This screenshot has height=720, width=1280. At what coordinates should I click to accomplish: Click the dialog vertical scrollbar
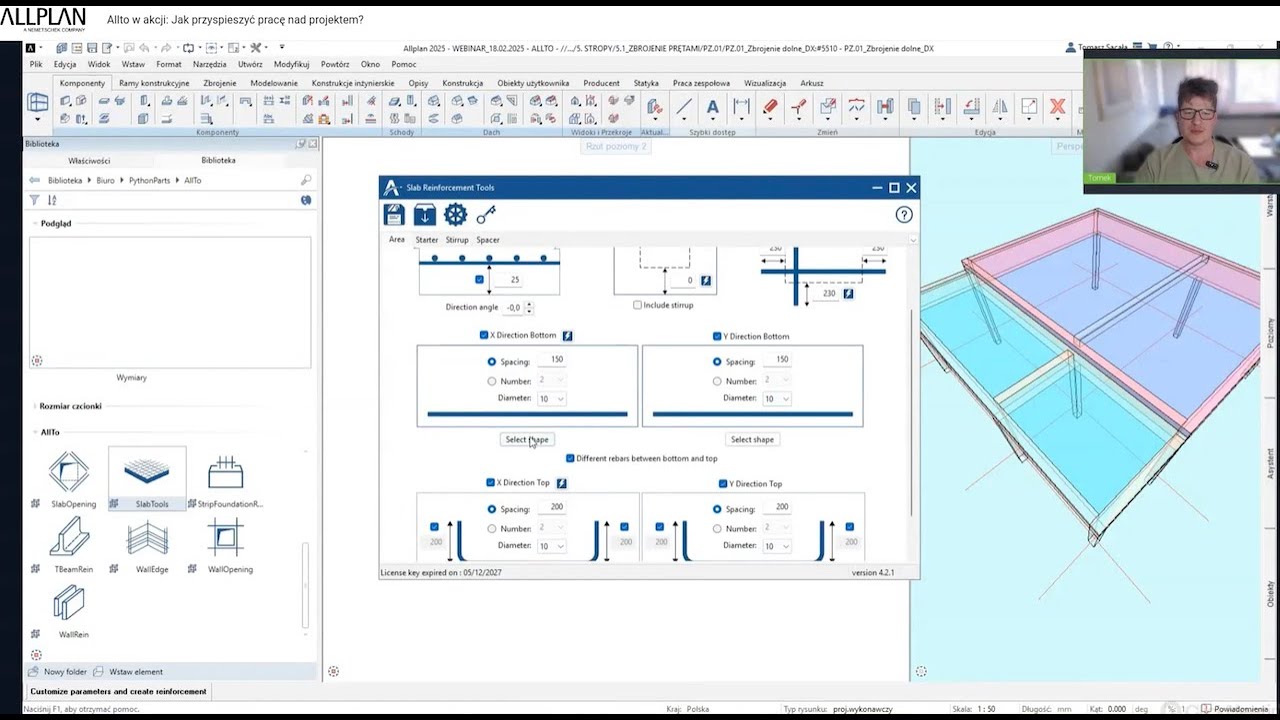point(911,410)
